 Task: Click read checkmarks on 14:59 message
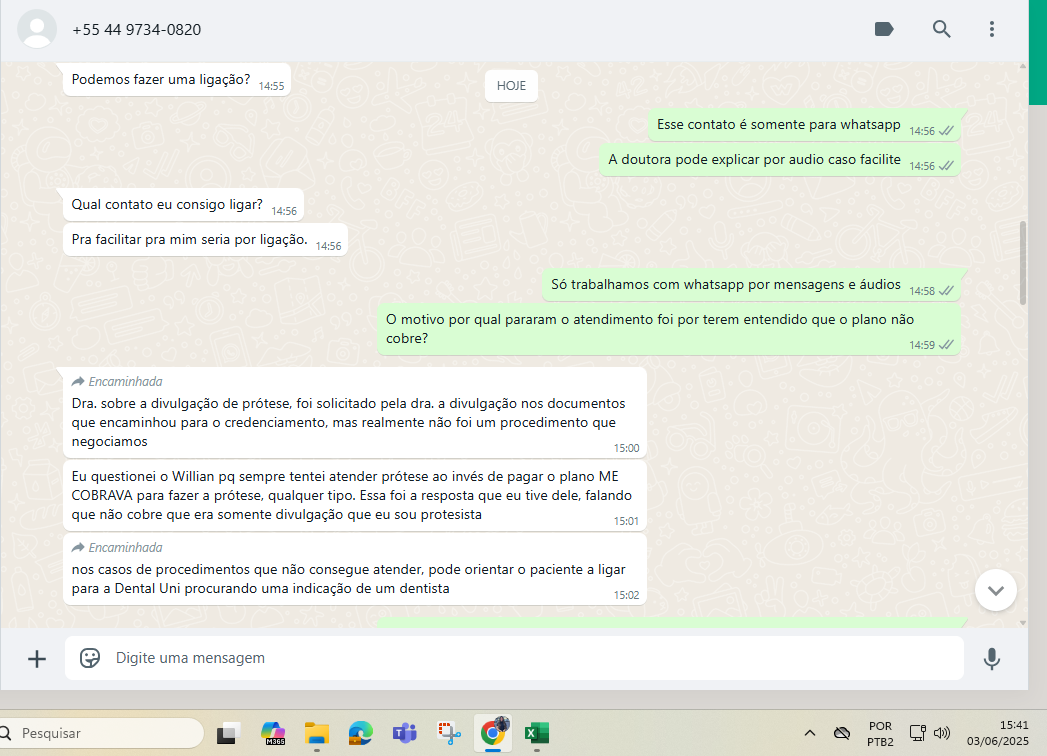[x=946, y=345]
